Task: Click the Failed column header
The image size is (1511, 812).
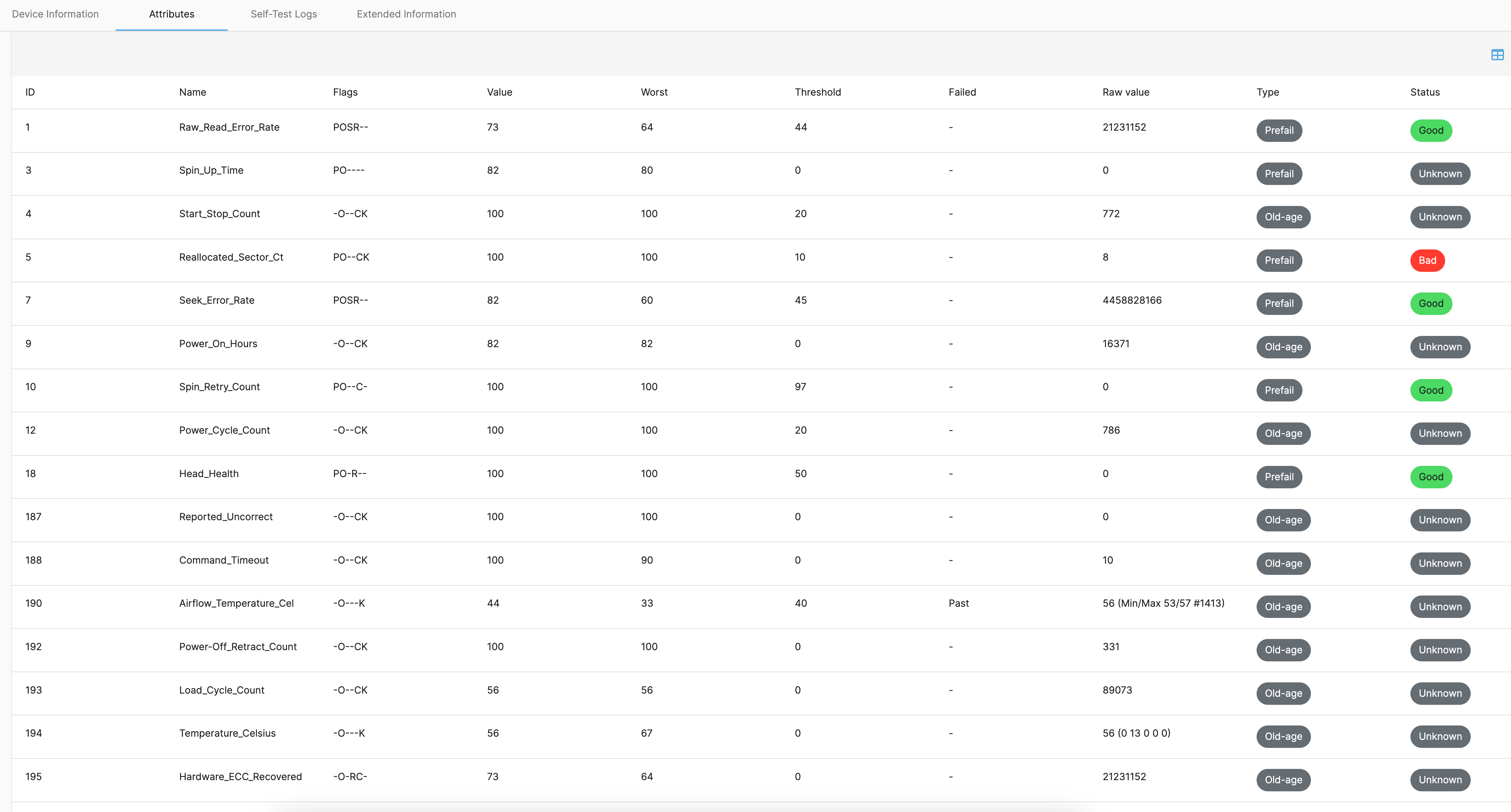Action: (x=962, y=92)
